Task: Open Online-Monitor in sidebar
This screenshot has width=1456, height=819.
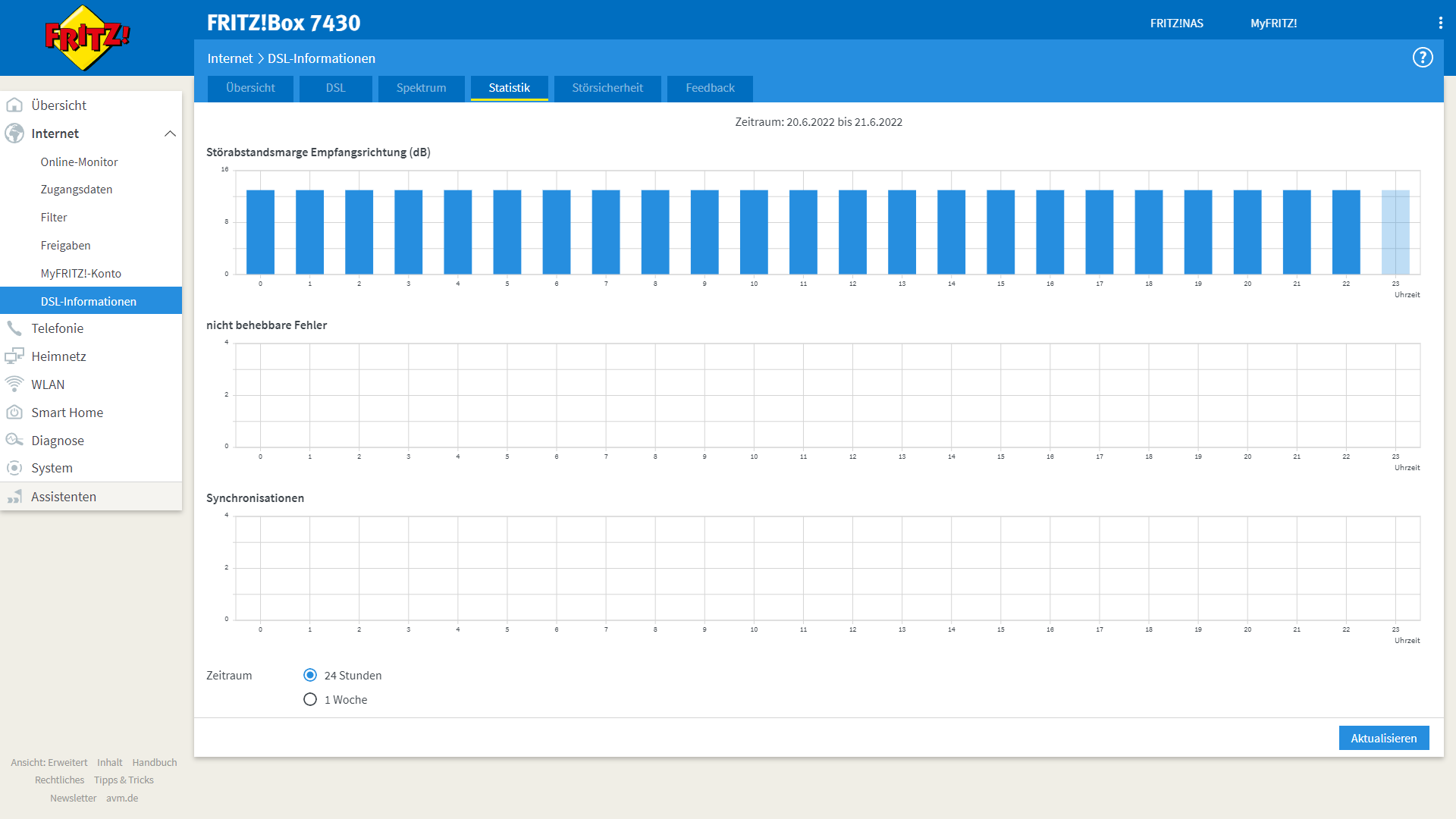Action: [x=79, y=162]
